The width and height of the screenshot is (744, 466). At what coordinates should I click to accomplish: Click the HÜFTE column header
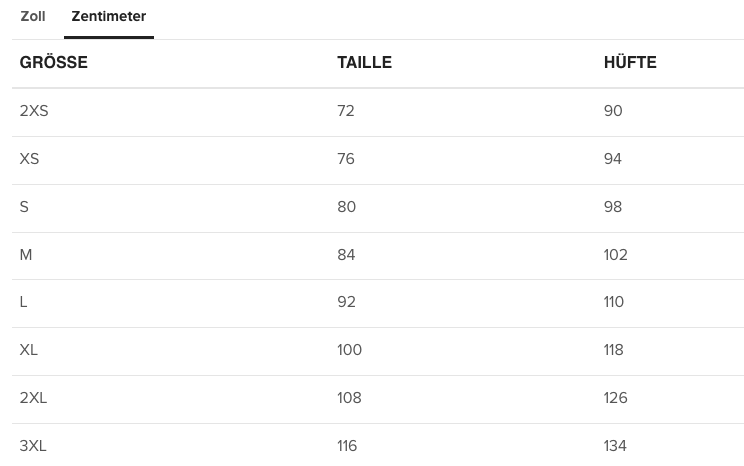pos(630,63)
